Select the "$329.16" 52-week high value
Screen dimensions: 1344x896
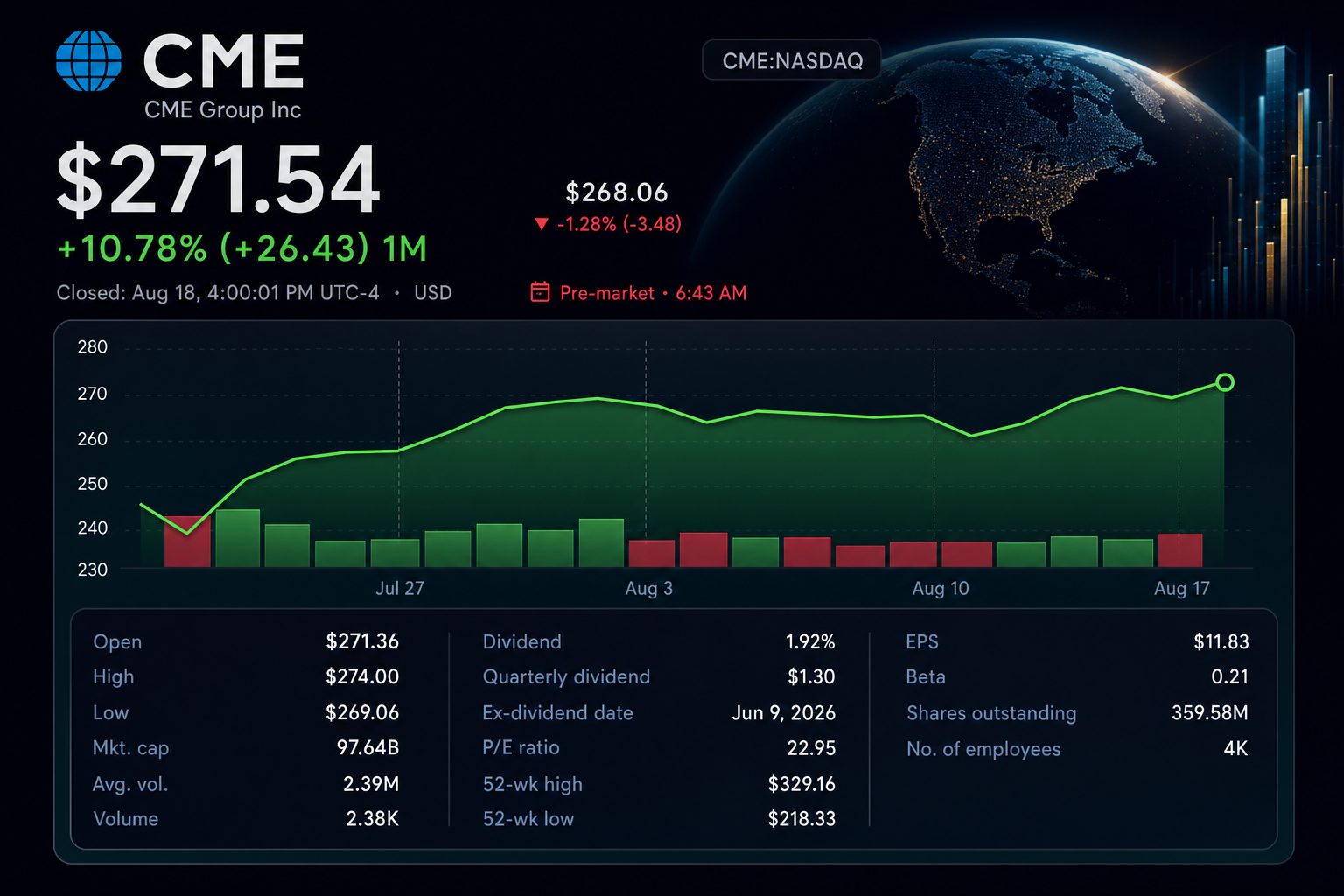pos(801,784)
